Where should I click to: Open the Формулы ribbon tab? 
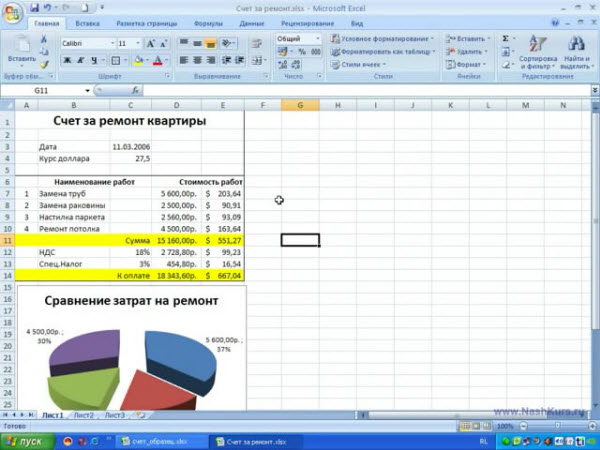[x=208, y=23]
